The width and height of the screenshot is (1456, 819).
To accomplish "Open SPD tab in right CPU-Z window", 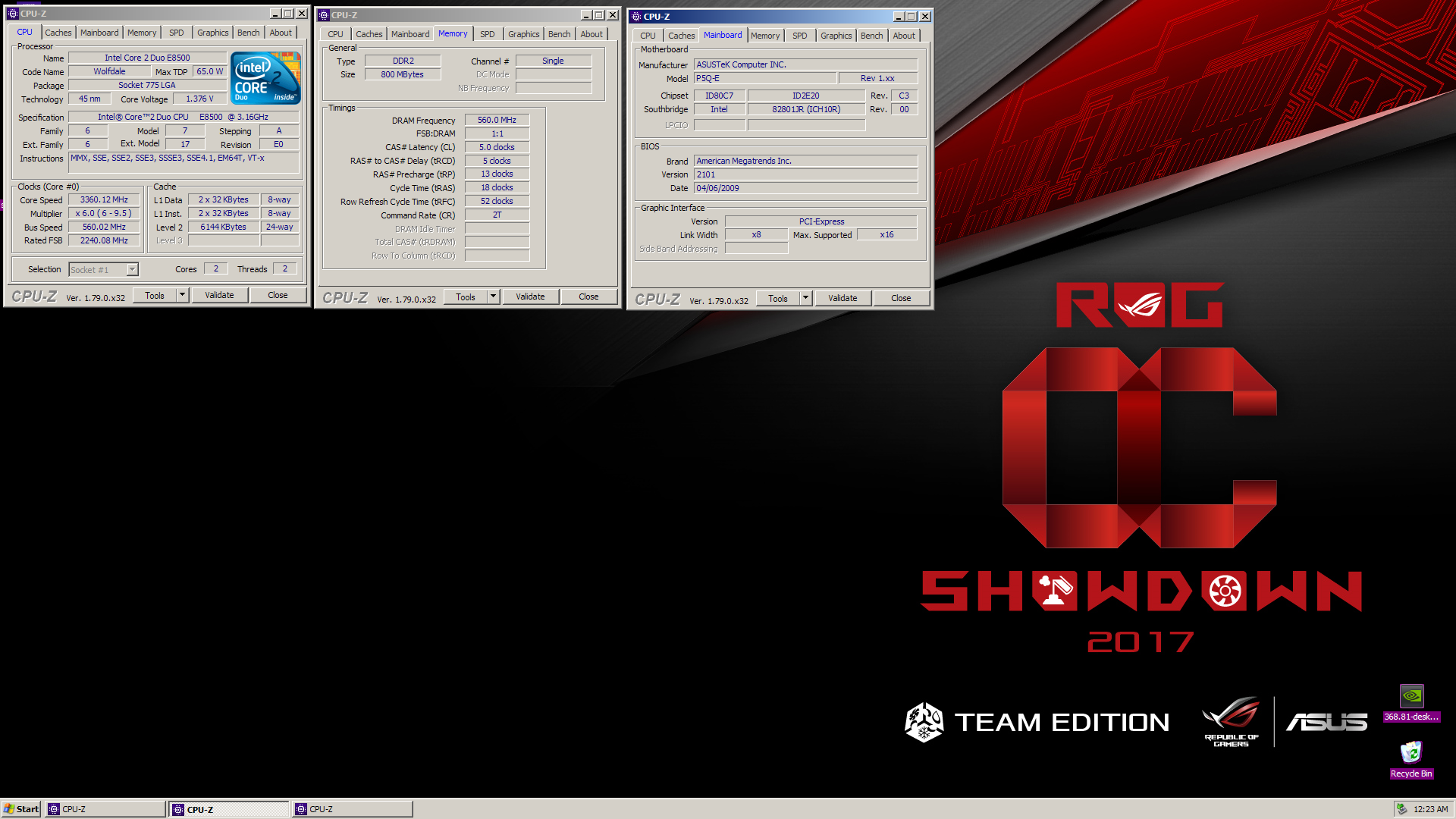I will pyautogui.click(x=800, y=36).
